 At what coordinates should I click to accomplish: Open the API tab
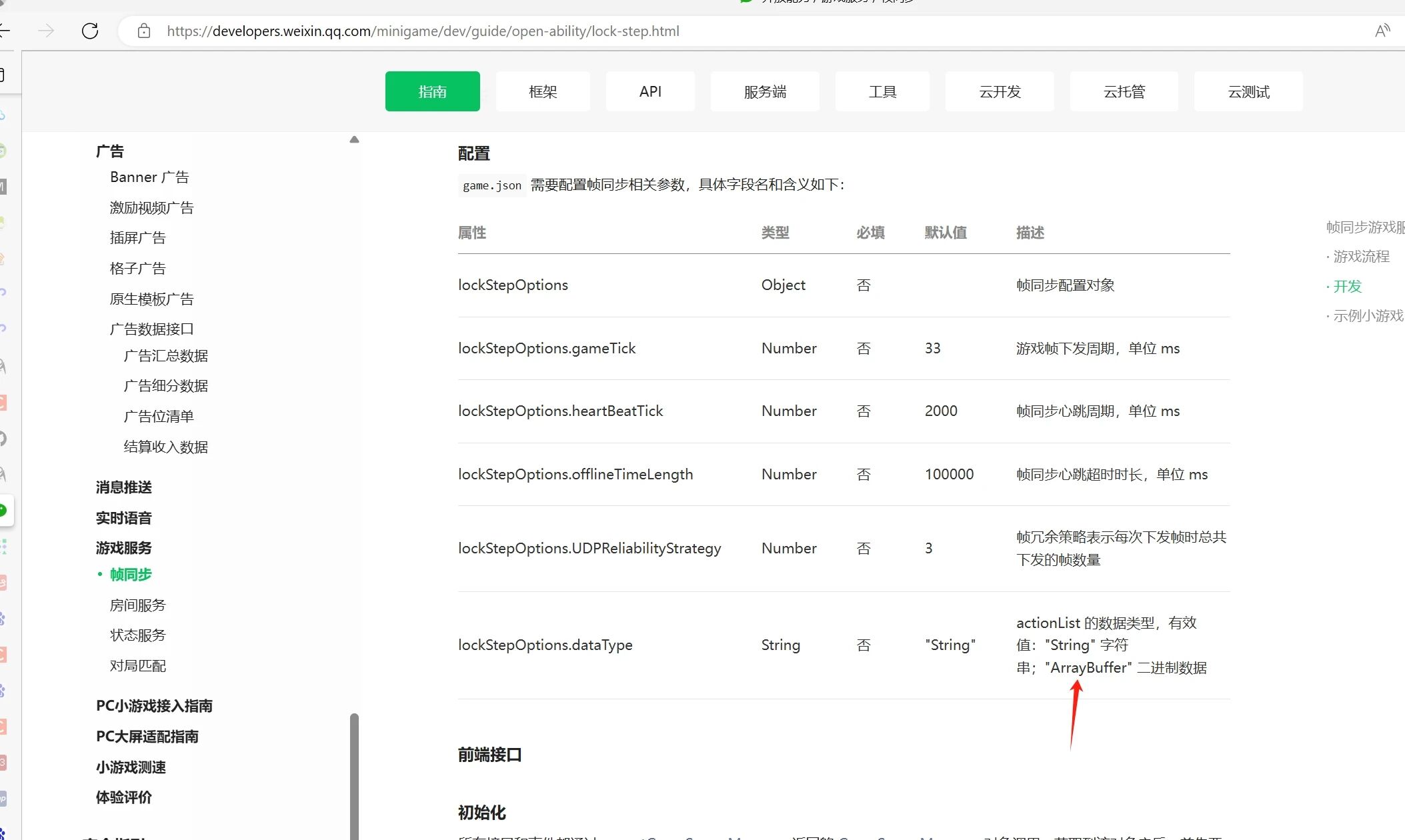coord(649,91)
